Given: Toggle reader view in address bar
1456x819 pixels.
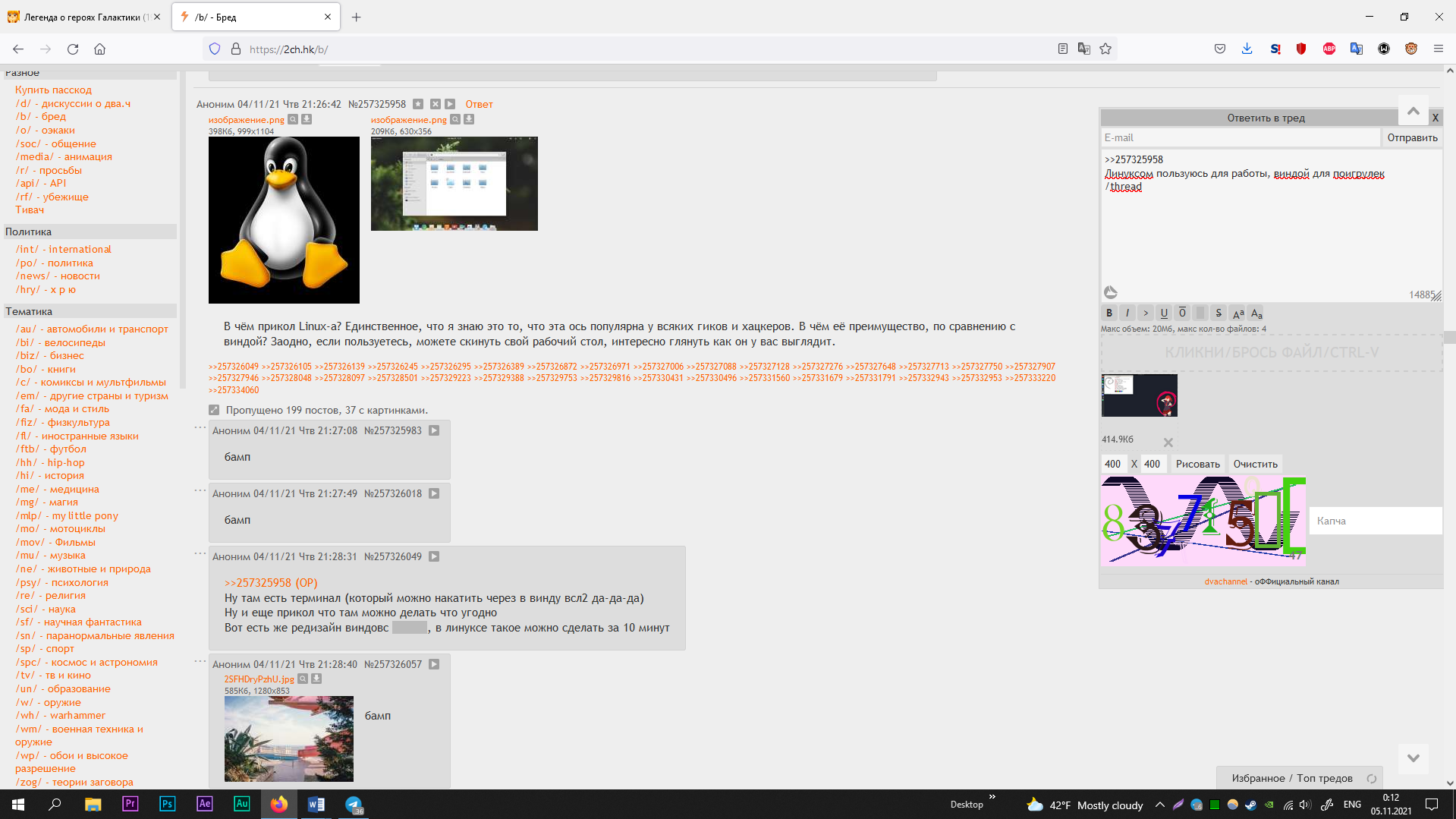Looking at the screenshot, I should [1062, 49].
